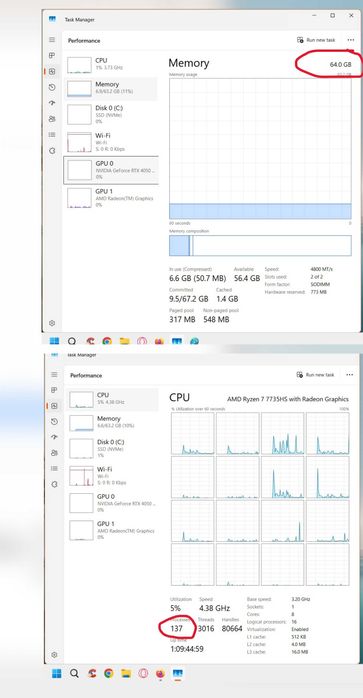Open Settings gear in CPU-view Task Manager
The width and height of the screenshot is (363, 698).
click(54, 655)
